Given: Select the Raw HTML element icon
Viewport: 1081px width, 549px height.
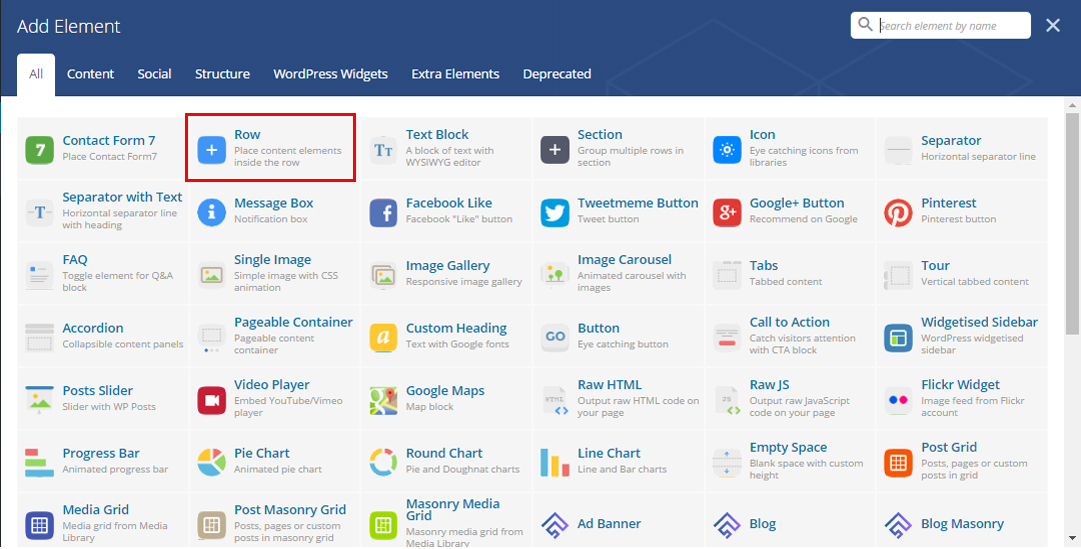Looking at the screenshot, I should [555, 401].
